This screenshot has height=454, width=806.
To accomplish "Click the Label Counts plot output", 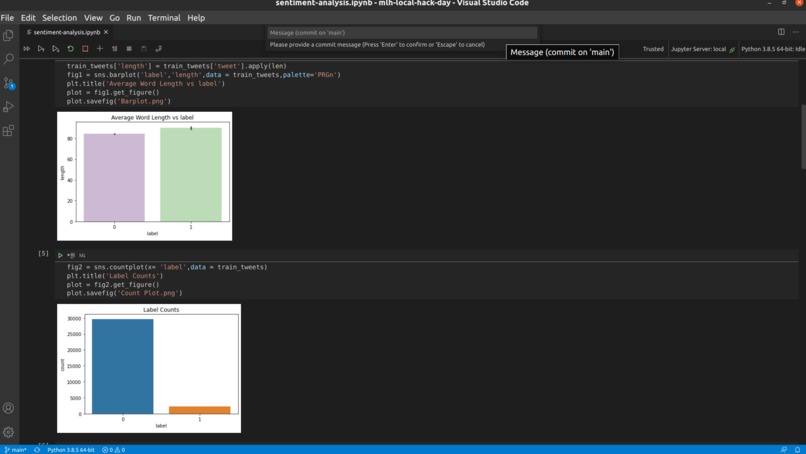I will click(x=149, y=368).
